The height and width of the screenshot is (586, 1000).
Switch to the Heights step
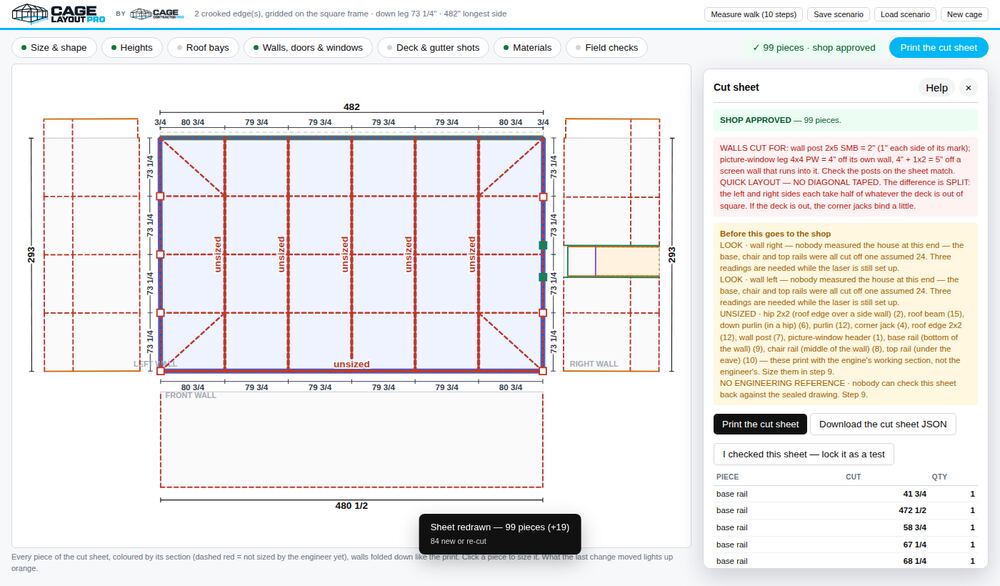(131, 47)
